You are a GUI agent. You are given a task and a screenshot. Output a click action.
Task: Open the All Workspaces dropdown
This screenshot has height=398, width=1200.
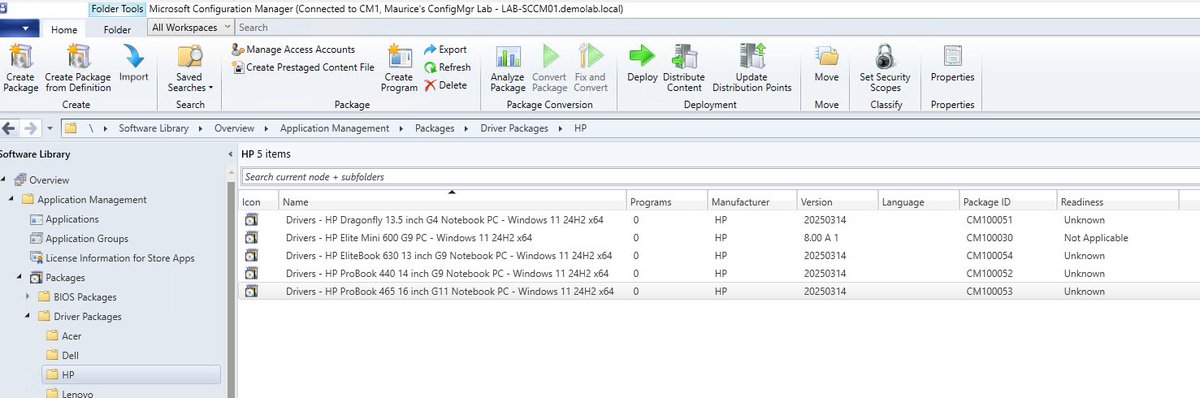point(192,27)
